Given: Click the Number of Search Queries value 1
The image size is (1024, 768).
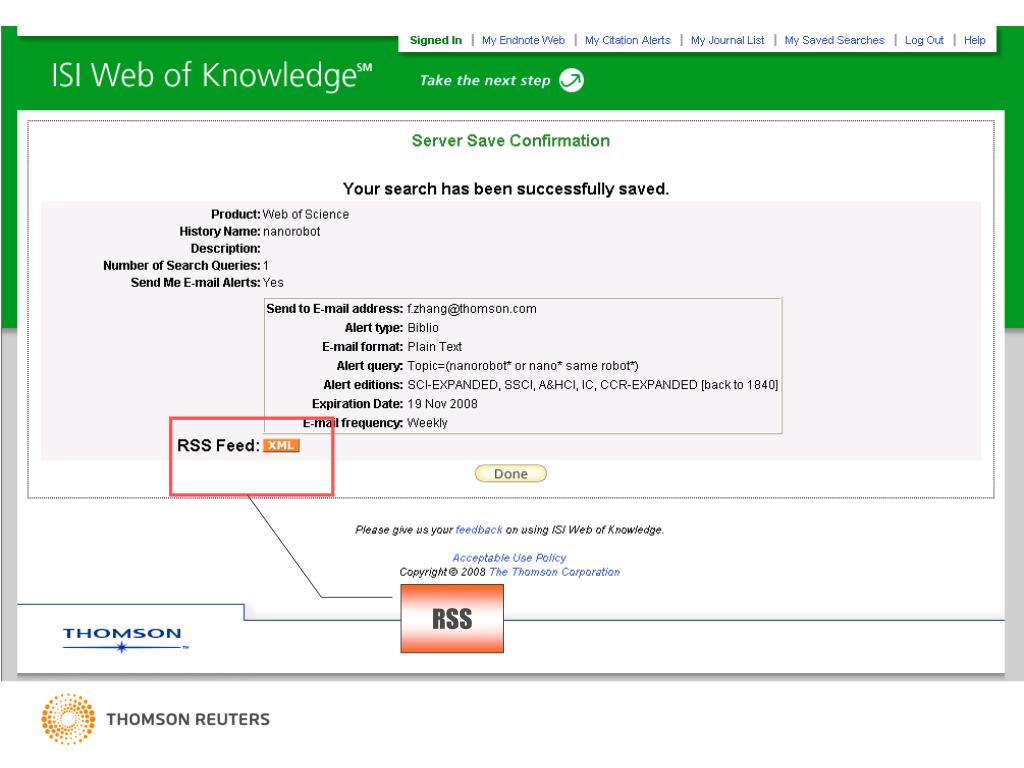Looking at the screenshot, I should pyautogui.click(x=266, y=266).
